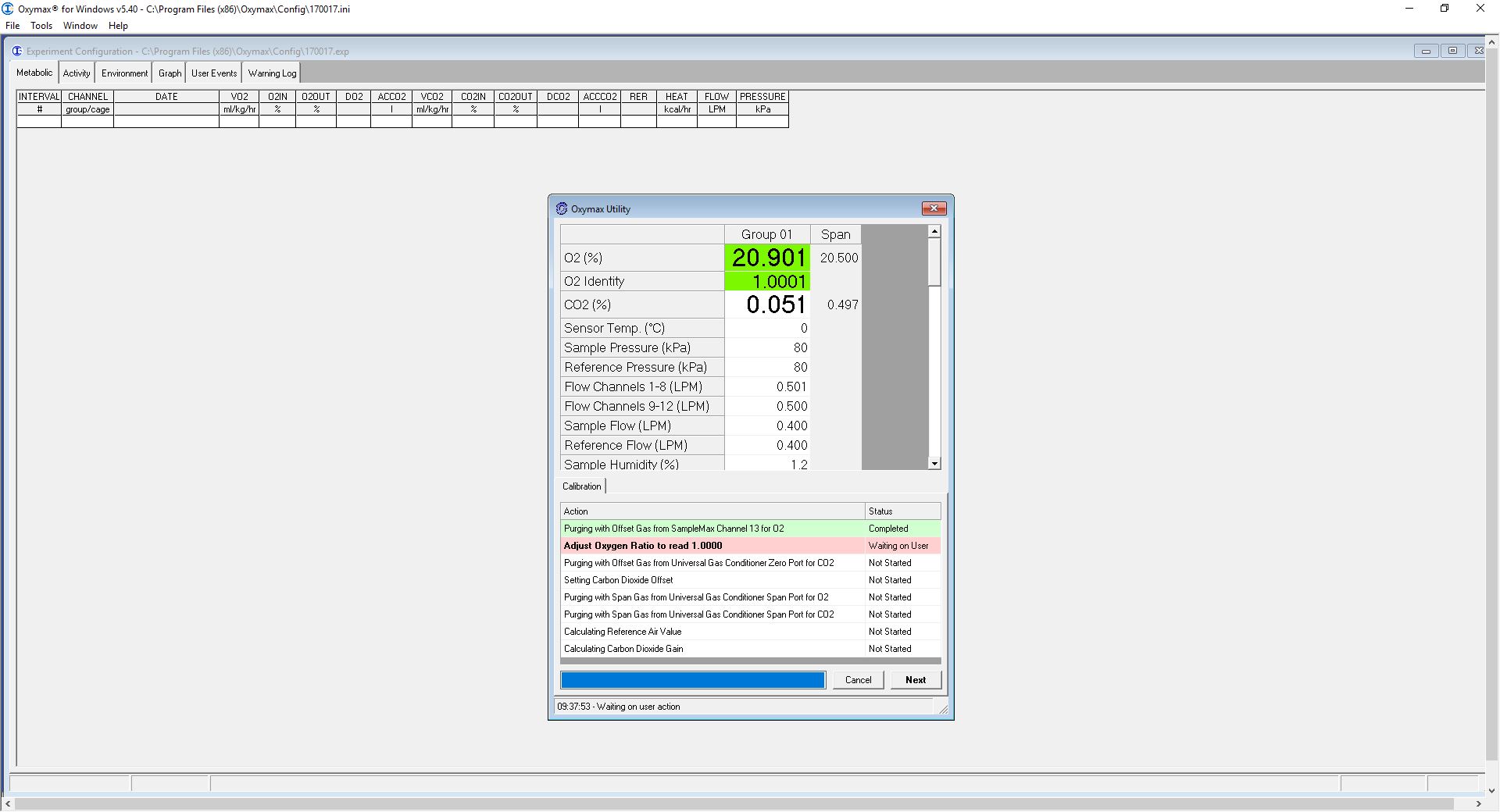Image resolution: width=1500 pixels, height=812 pixels.
Task: Cancel the calibration procedure
Action: coord(858,680)
